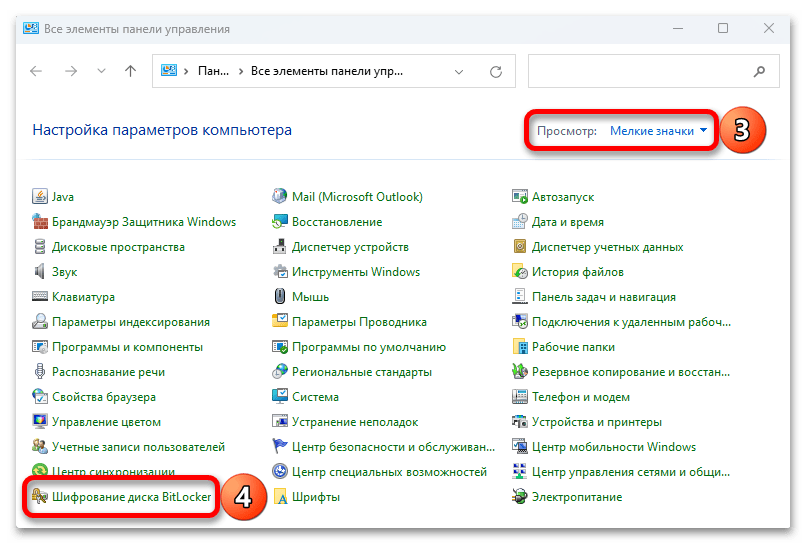Click the search magnifier icon
The image size is (806, 544).
tap(759, 71)
